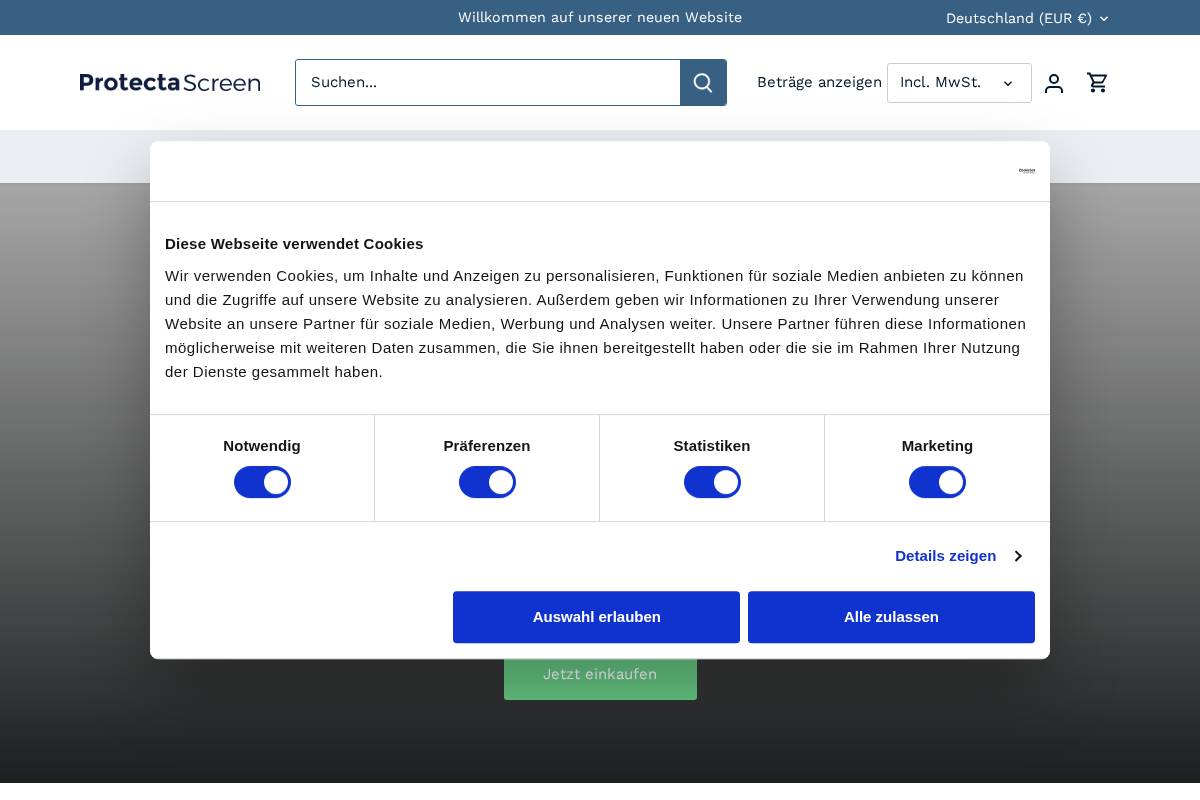Viewport: 1200px width, 800px height.
Task: Open the account icon in the header
Action: point(1054,83)
